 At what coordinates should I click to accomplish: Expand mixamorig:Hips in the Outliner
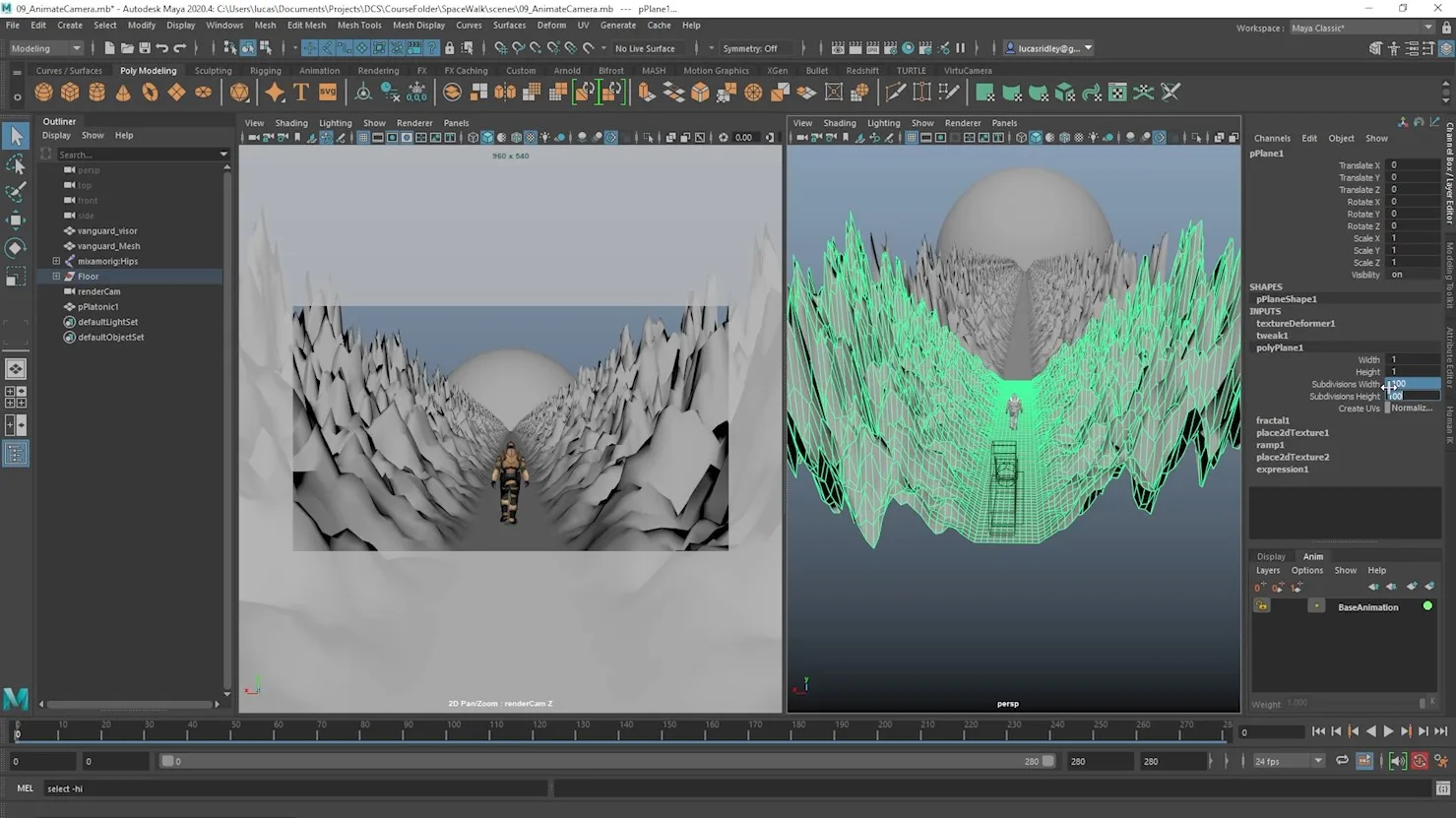pos(56,260)
